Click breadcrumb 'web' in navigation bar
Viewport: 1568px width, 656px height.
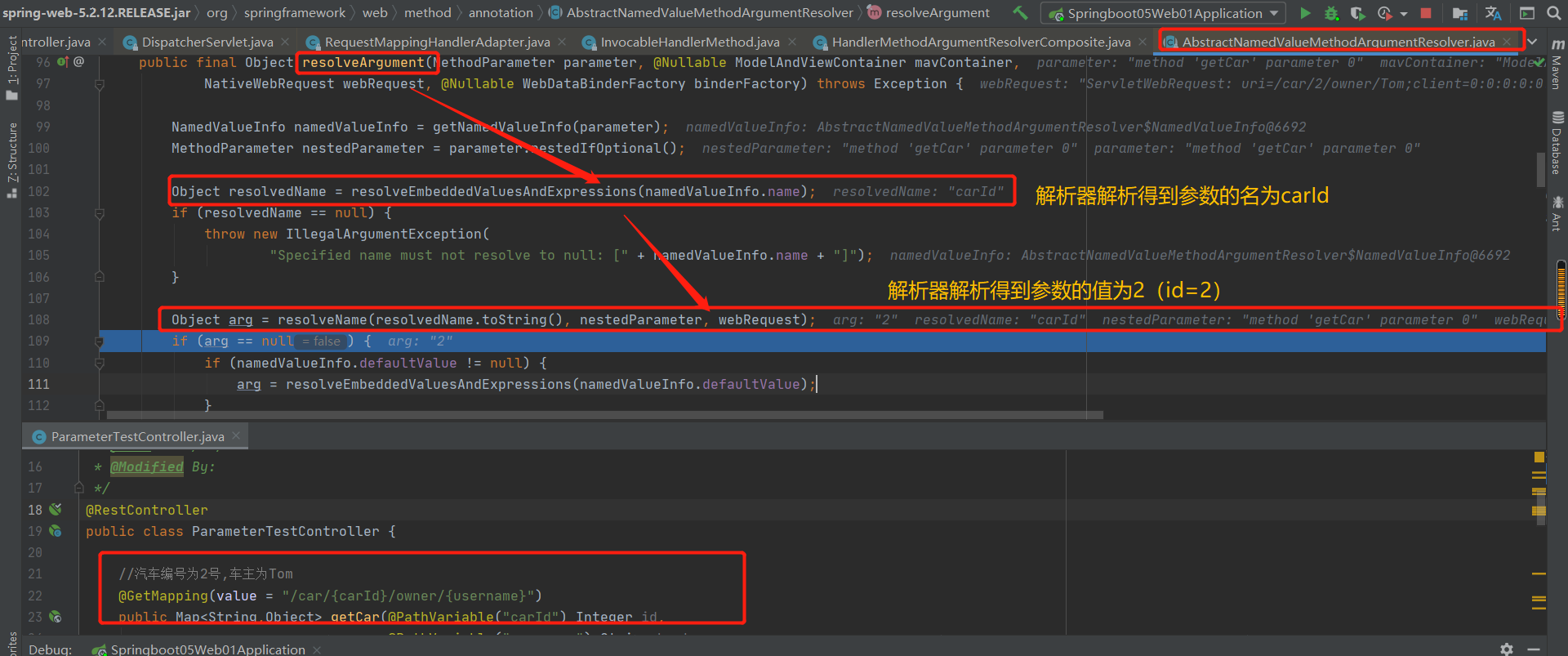(x=375, y=13)
